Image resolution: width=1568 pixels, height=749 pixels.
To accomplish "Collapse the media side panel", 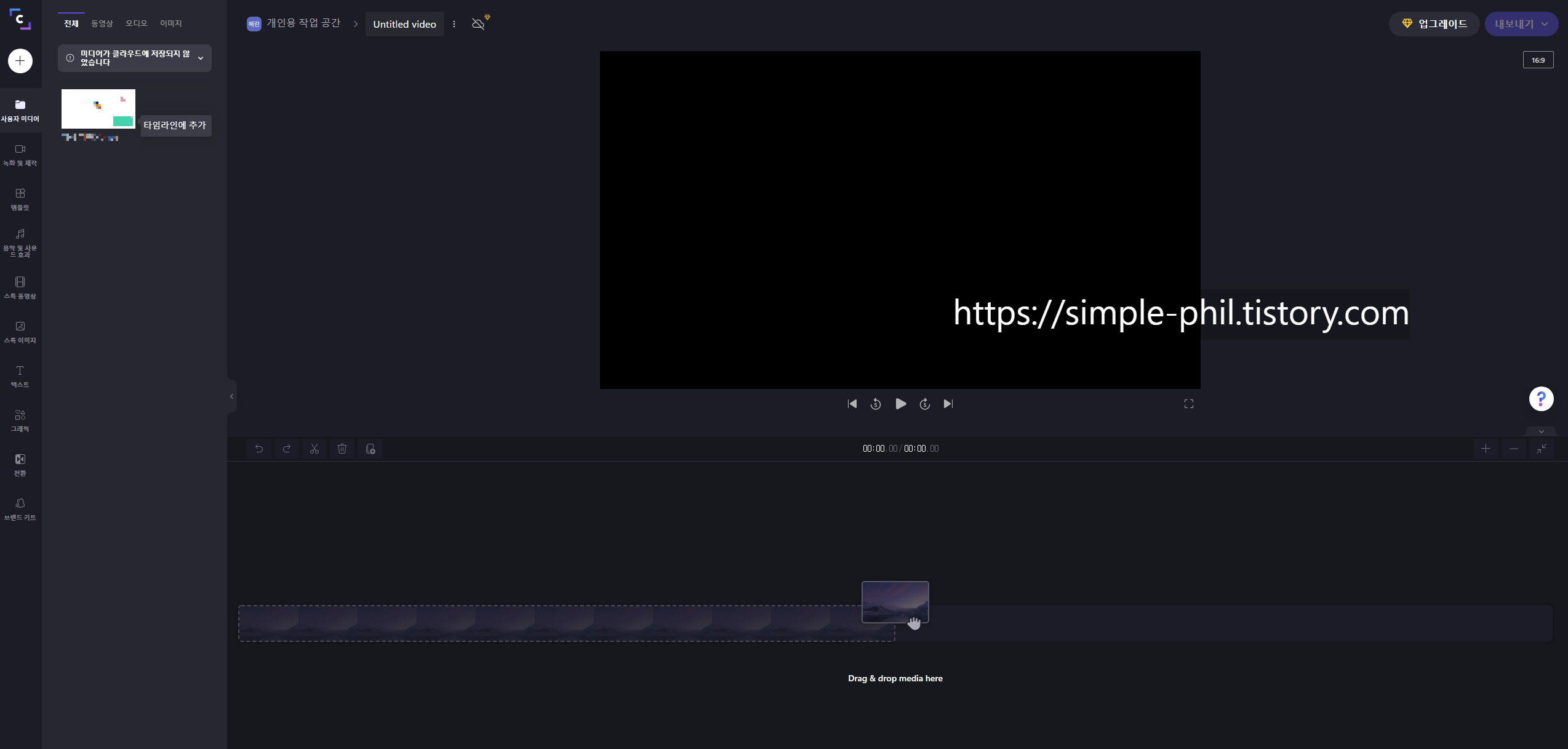I will tap(232, 396).
